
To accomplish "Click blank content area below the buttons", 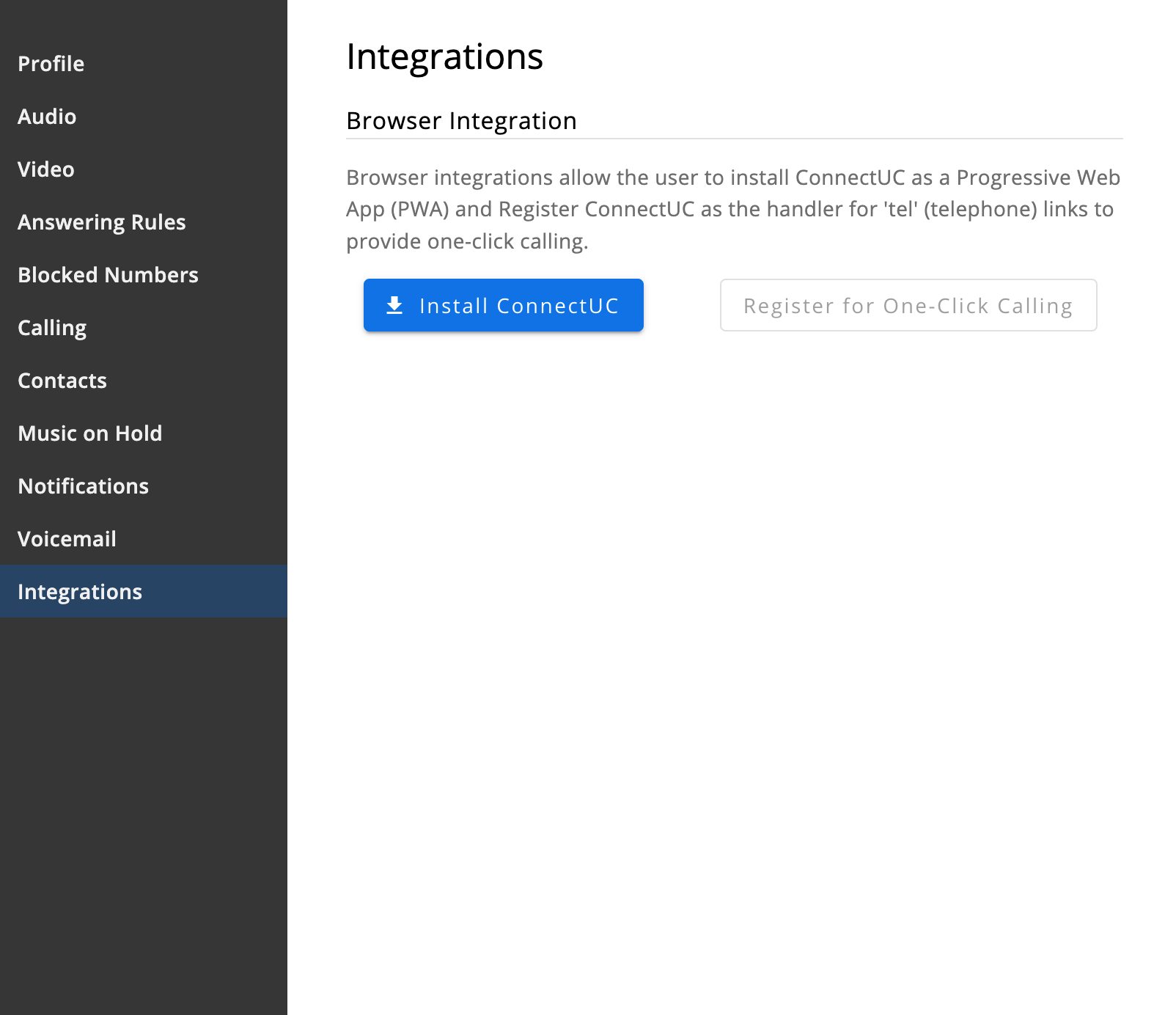I will tap(733, 623).
